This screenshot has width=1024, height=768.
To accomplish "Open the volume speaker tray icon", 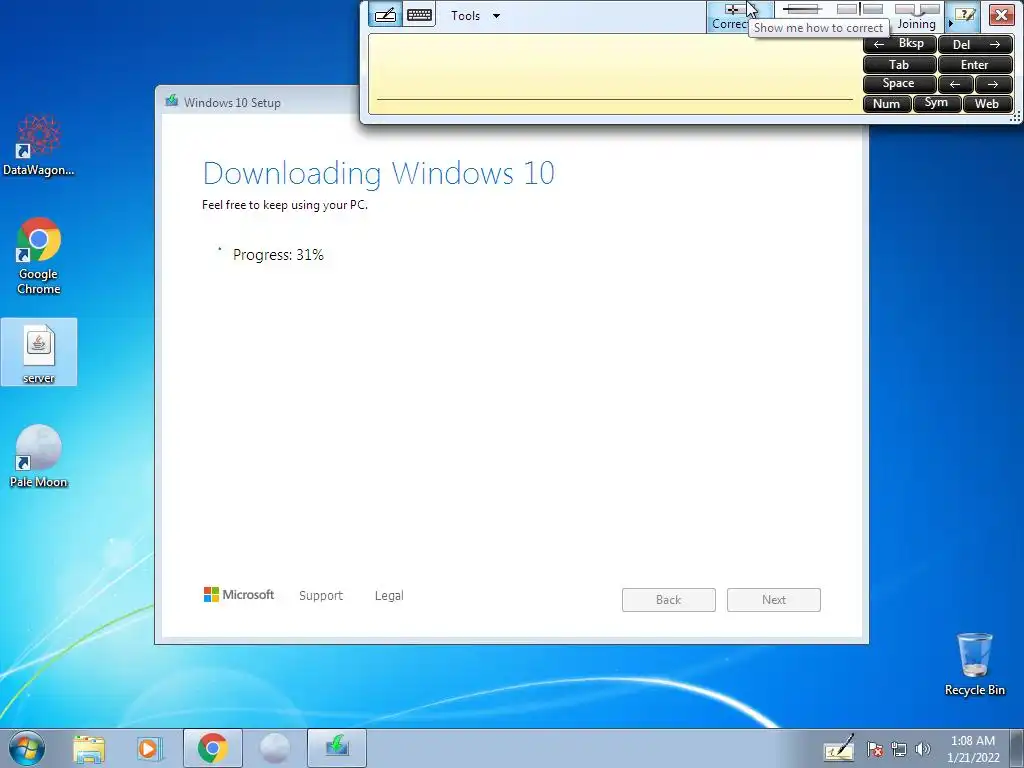I will click(x=923, y=749).
